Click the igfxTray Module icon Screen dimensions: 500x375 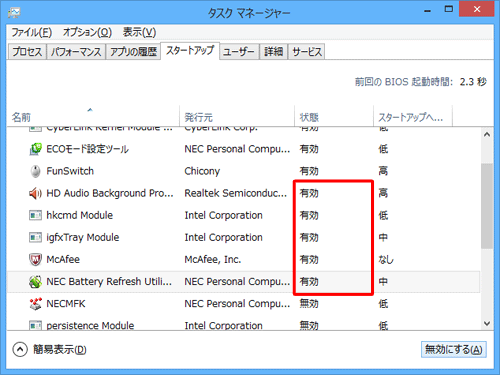pyautogui.click(x=35, y=238)
